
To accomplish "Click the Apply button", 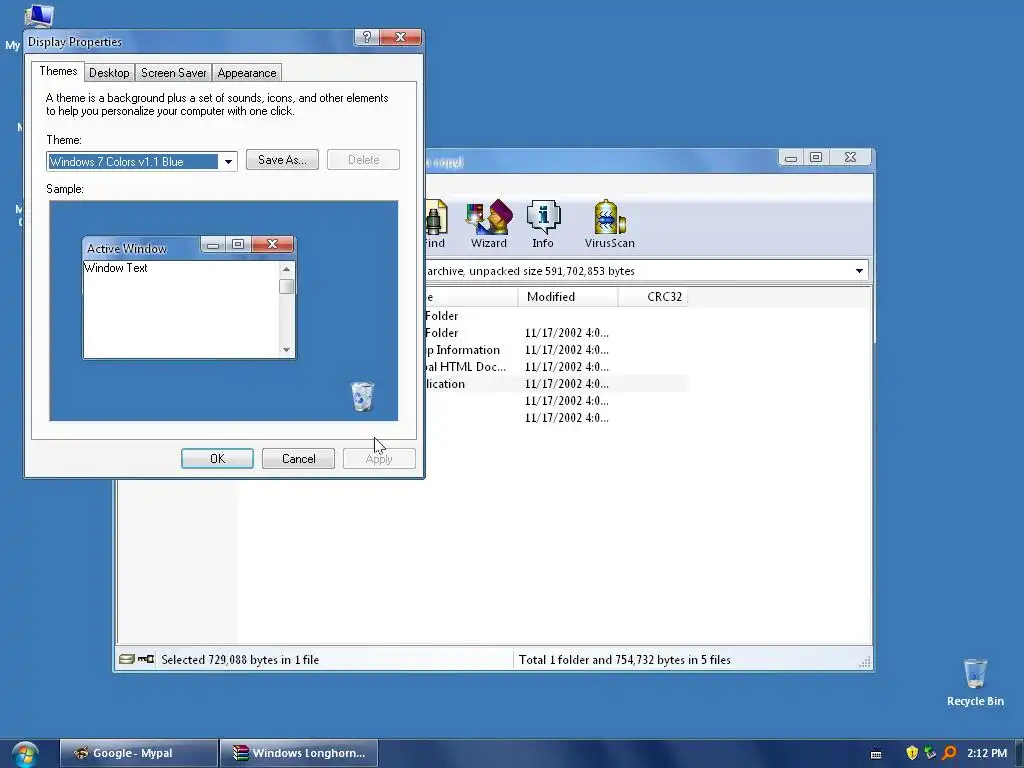I will tap(379, 458).
